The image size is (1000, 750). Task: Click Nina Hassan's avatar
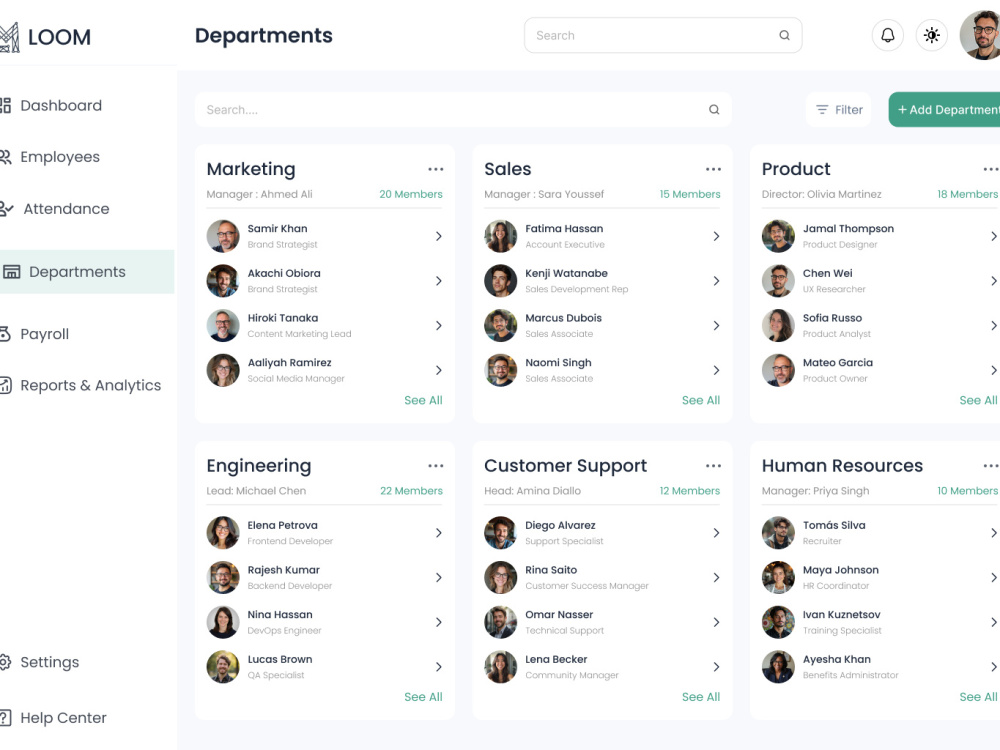223,622
